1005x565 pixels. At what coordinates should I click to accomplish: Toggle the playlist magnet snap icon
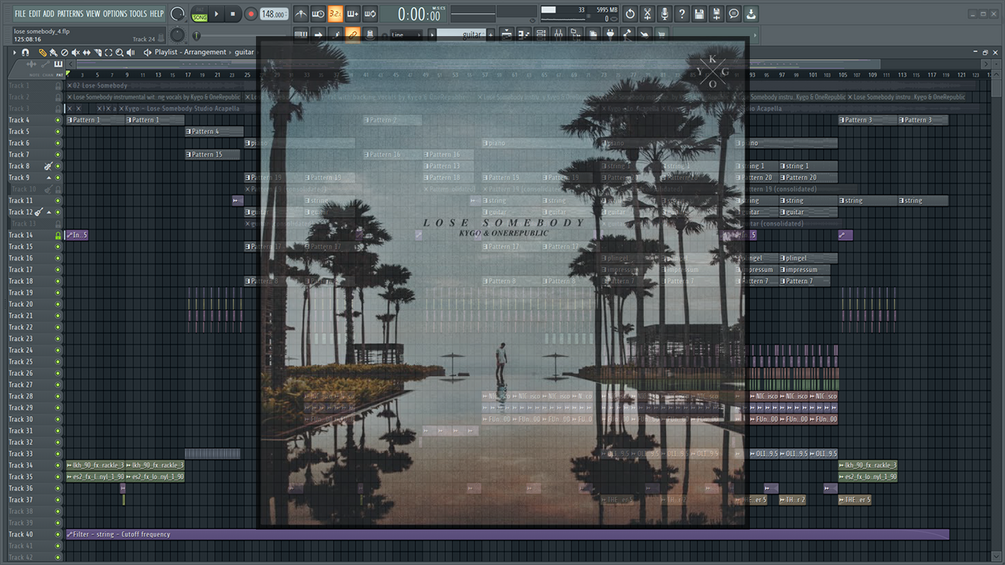pyautogui.click(x=26, y=53)
